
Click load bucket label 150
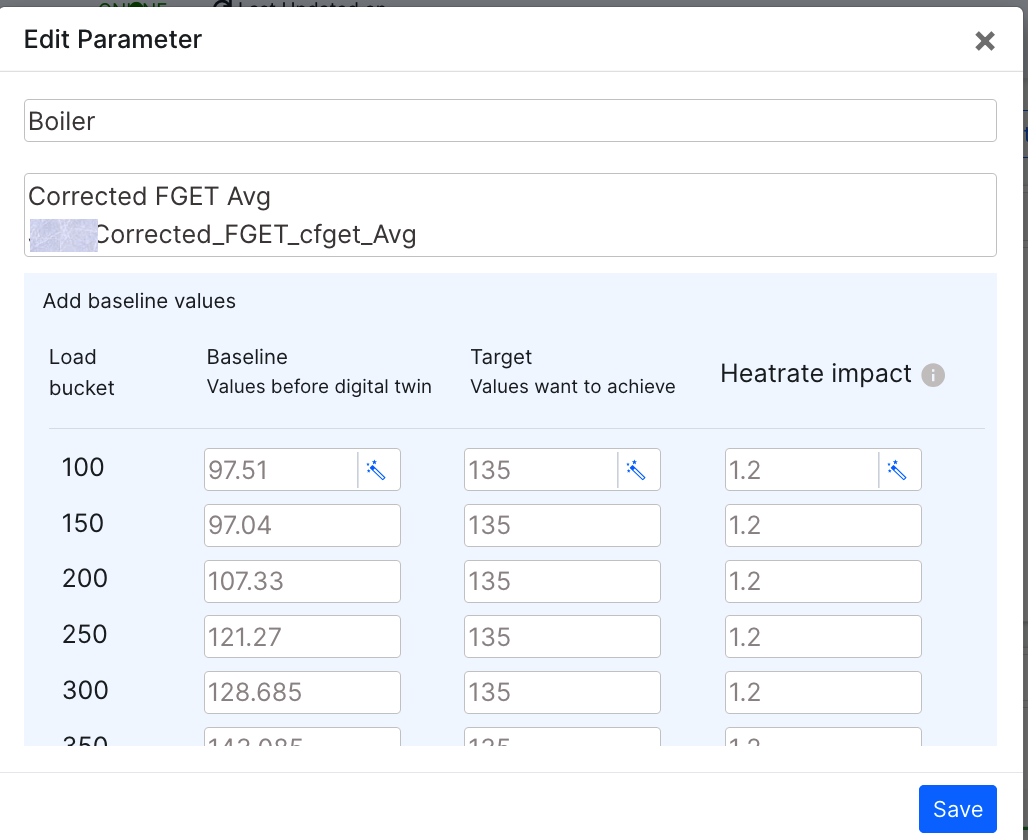click(83, 523)
